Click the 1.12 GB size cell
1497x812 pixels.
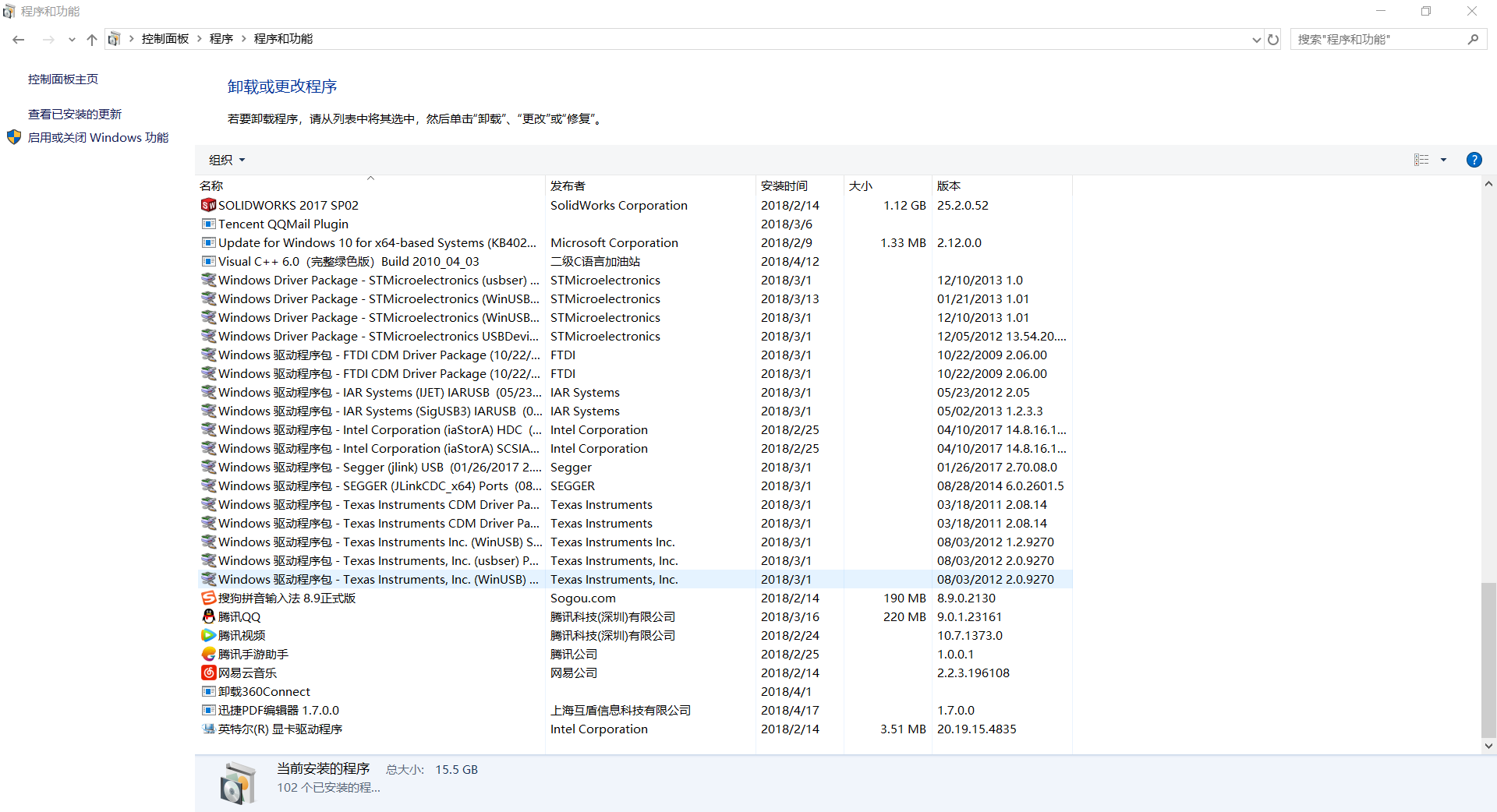tap(904, 205)
